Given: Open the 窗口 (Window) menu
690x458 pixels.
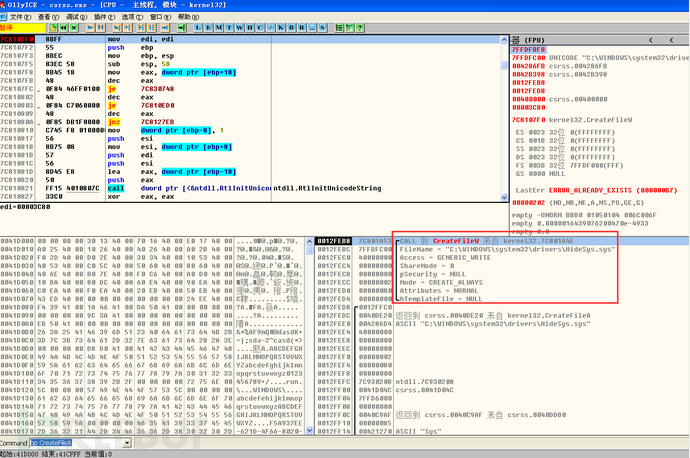Looking at the screenshot, I should 161,17.
